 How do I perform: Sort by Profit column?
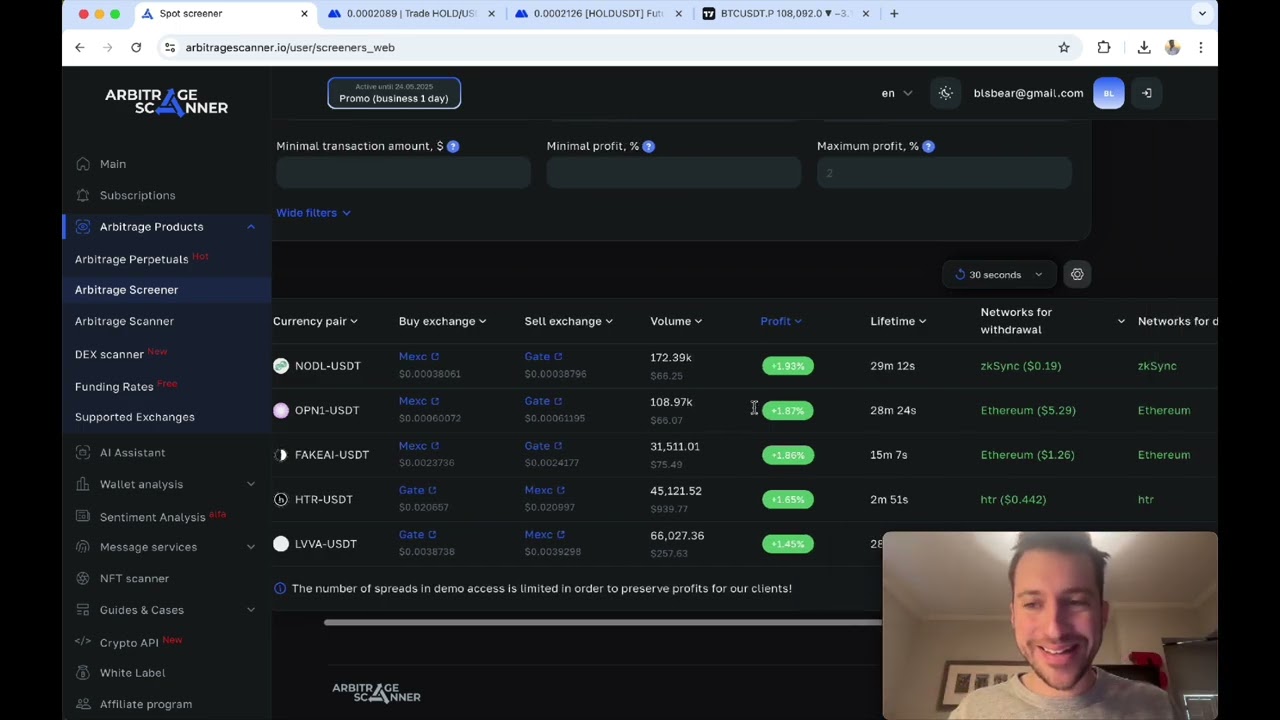click(x=781, y=321)
